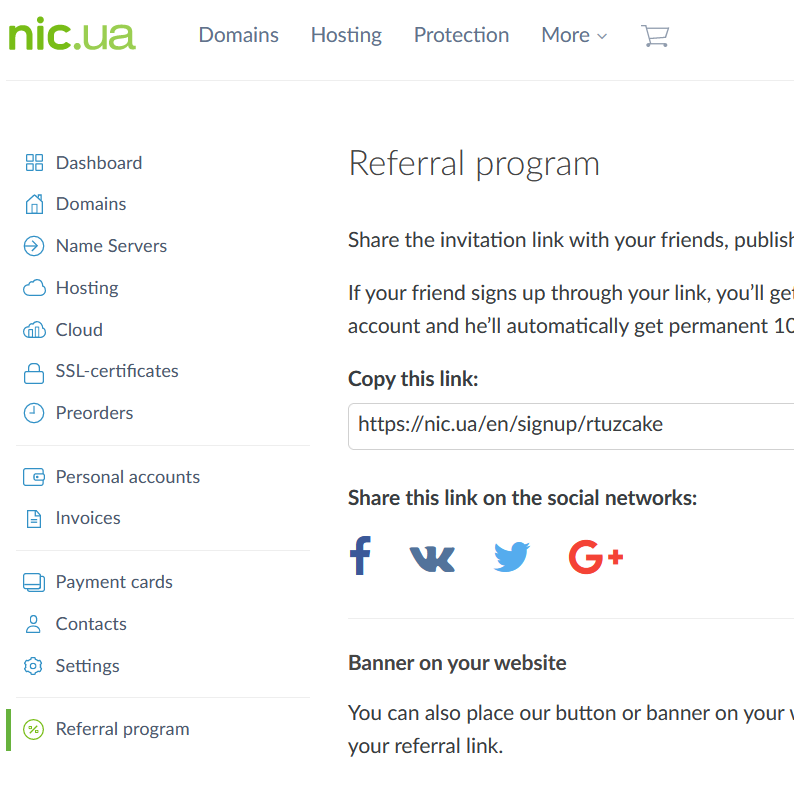Click the SSL-certificates lock icon

(x=34, y=373)
